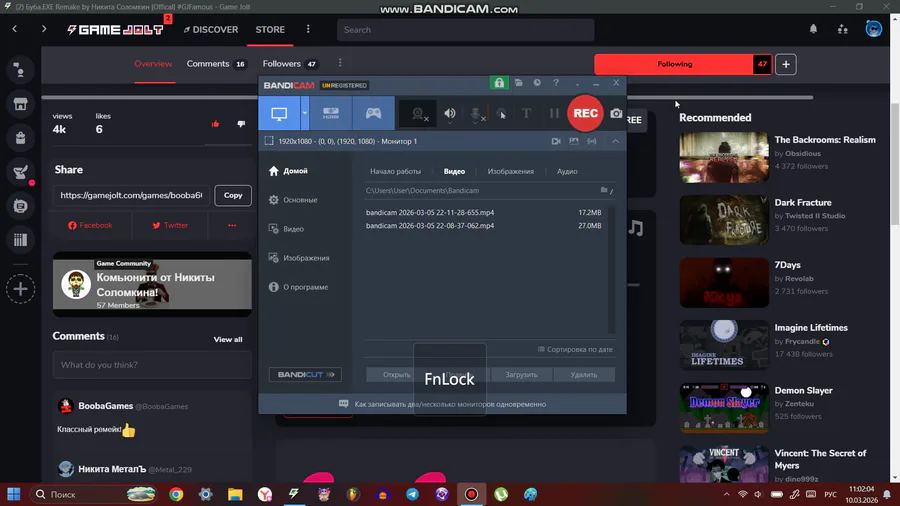Image resolution: width=900 pixels, height=506 pixels.
Task: Open Сортировка по дате sort option
Action: coord(575,349)
